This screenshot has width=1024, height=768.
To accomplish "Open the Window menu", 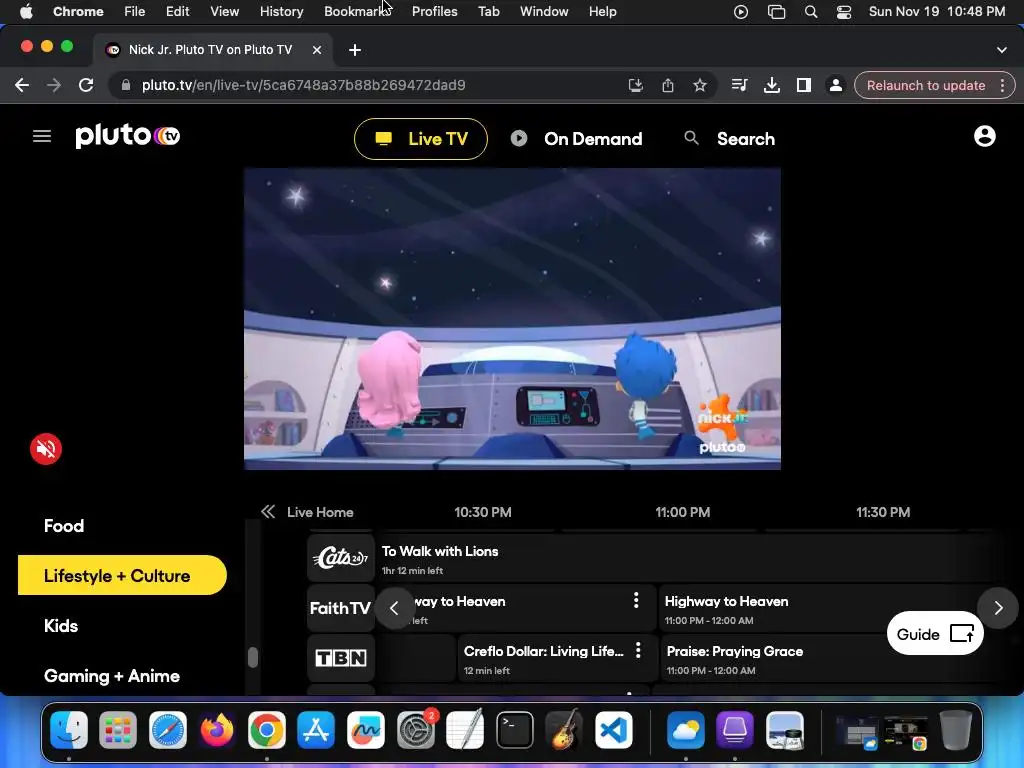I will 544,11.
